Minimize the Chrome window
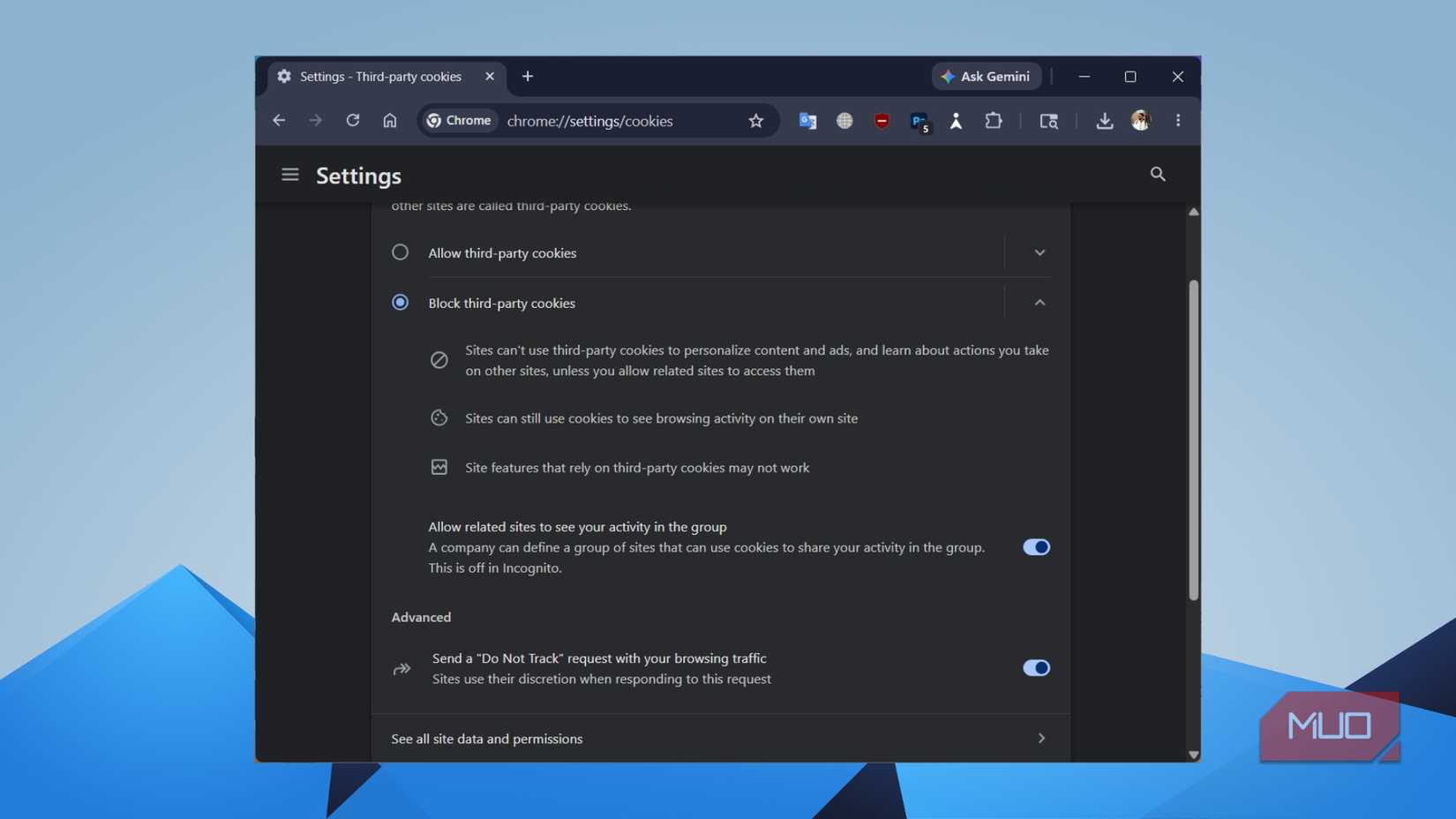 pos(1084,77)
